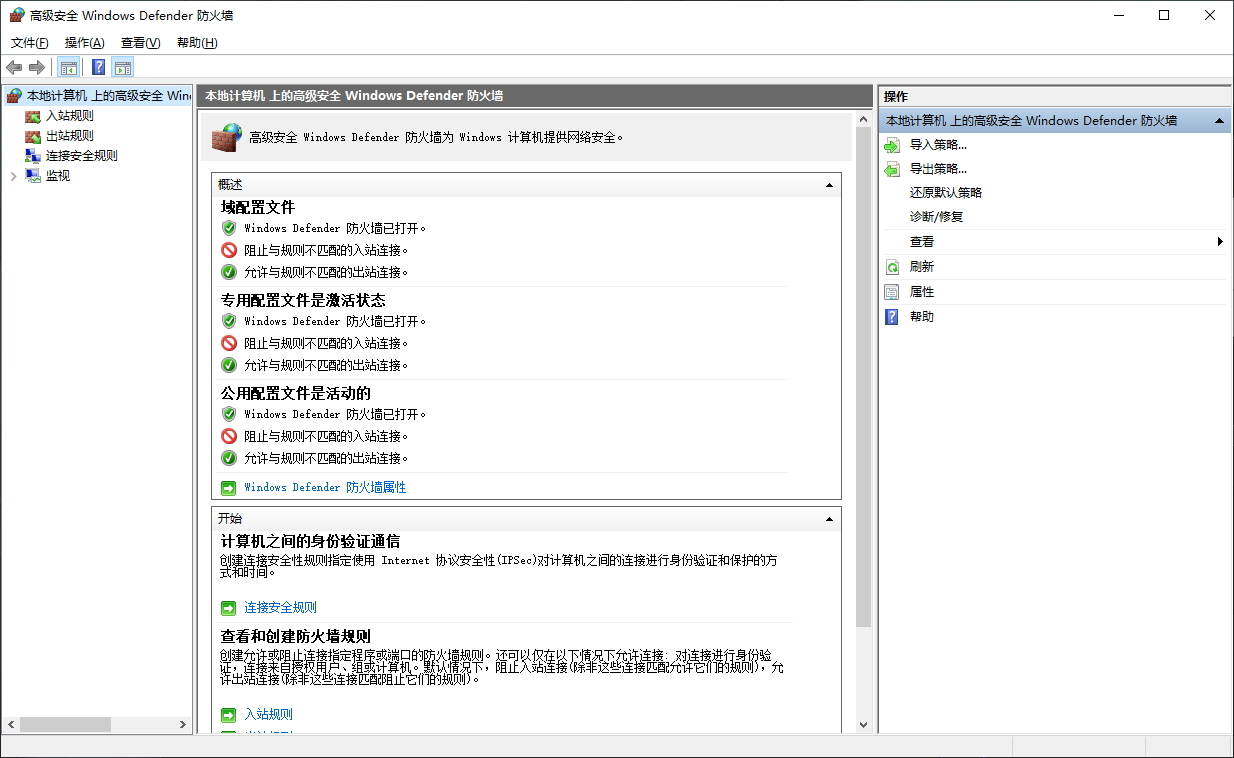1234x758 pixels.
Task: Click the Back arrow in the toolbar
Action: (x=14, y=67)
